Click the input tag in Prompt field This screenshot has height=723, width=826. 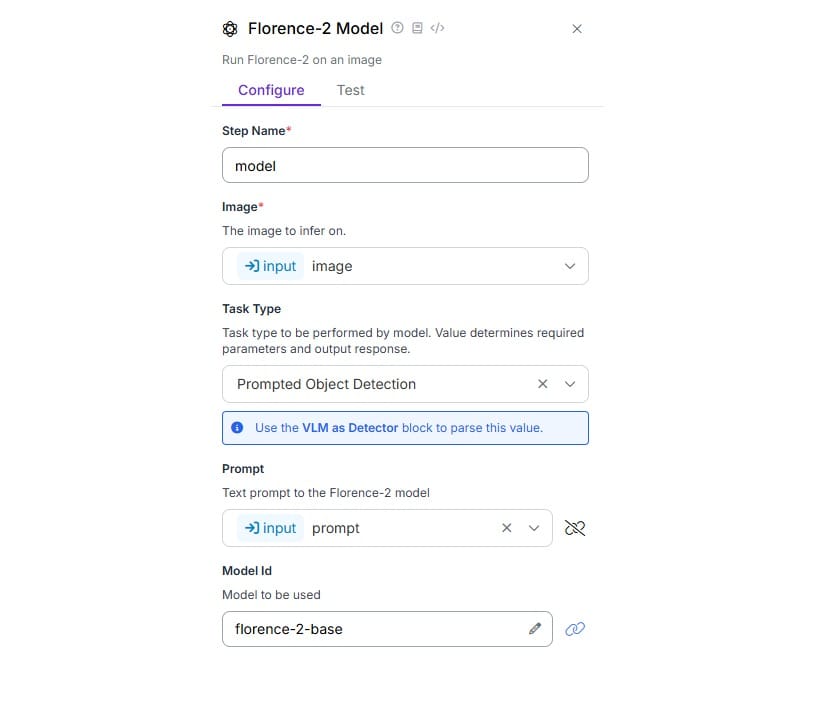(x=271, y=528)
